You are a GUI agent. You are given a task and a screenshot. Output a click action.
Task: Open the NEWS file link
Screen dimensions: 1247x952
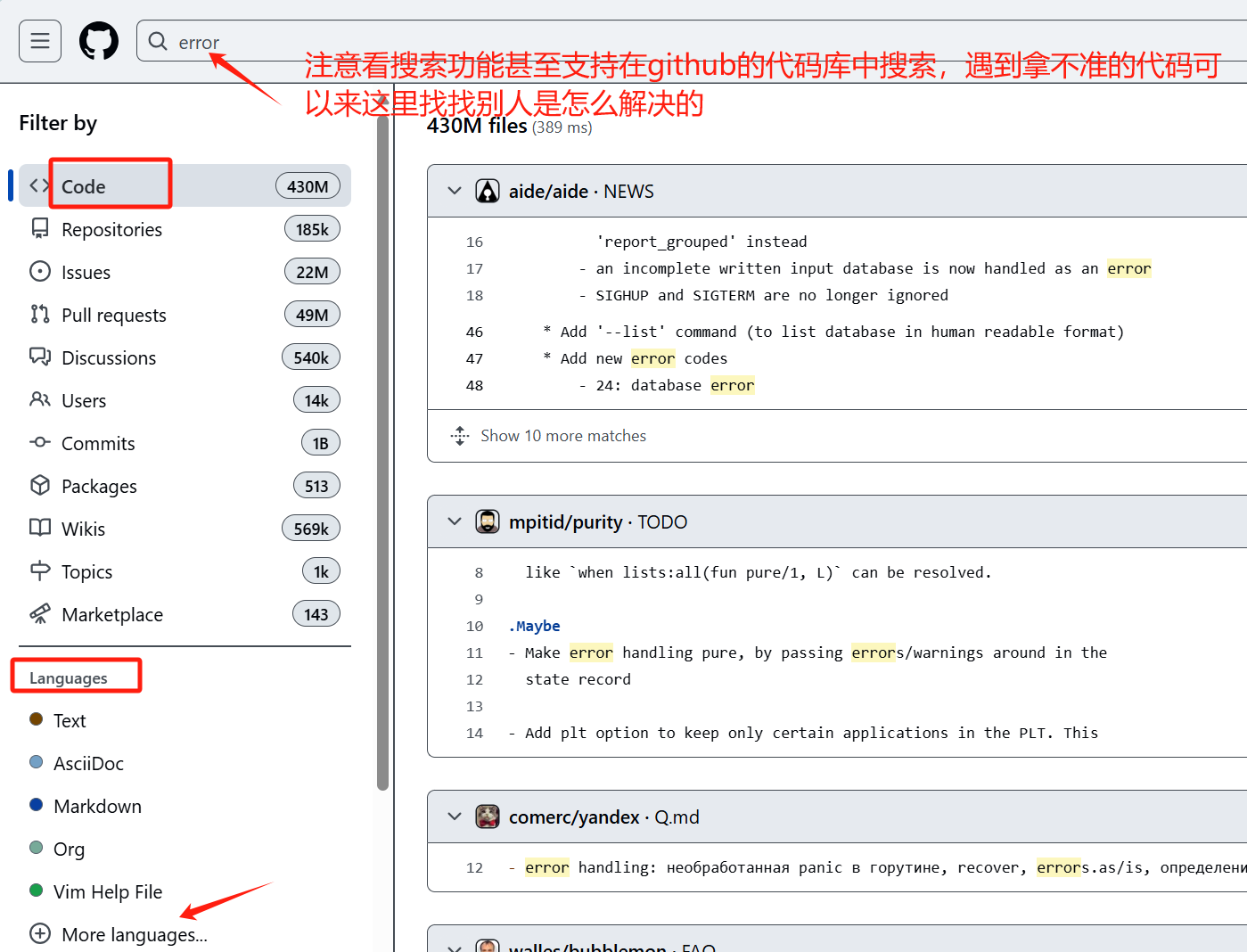click(628, 192)
